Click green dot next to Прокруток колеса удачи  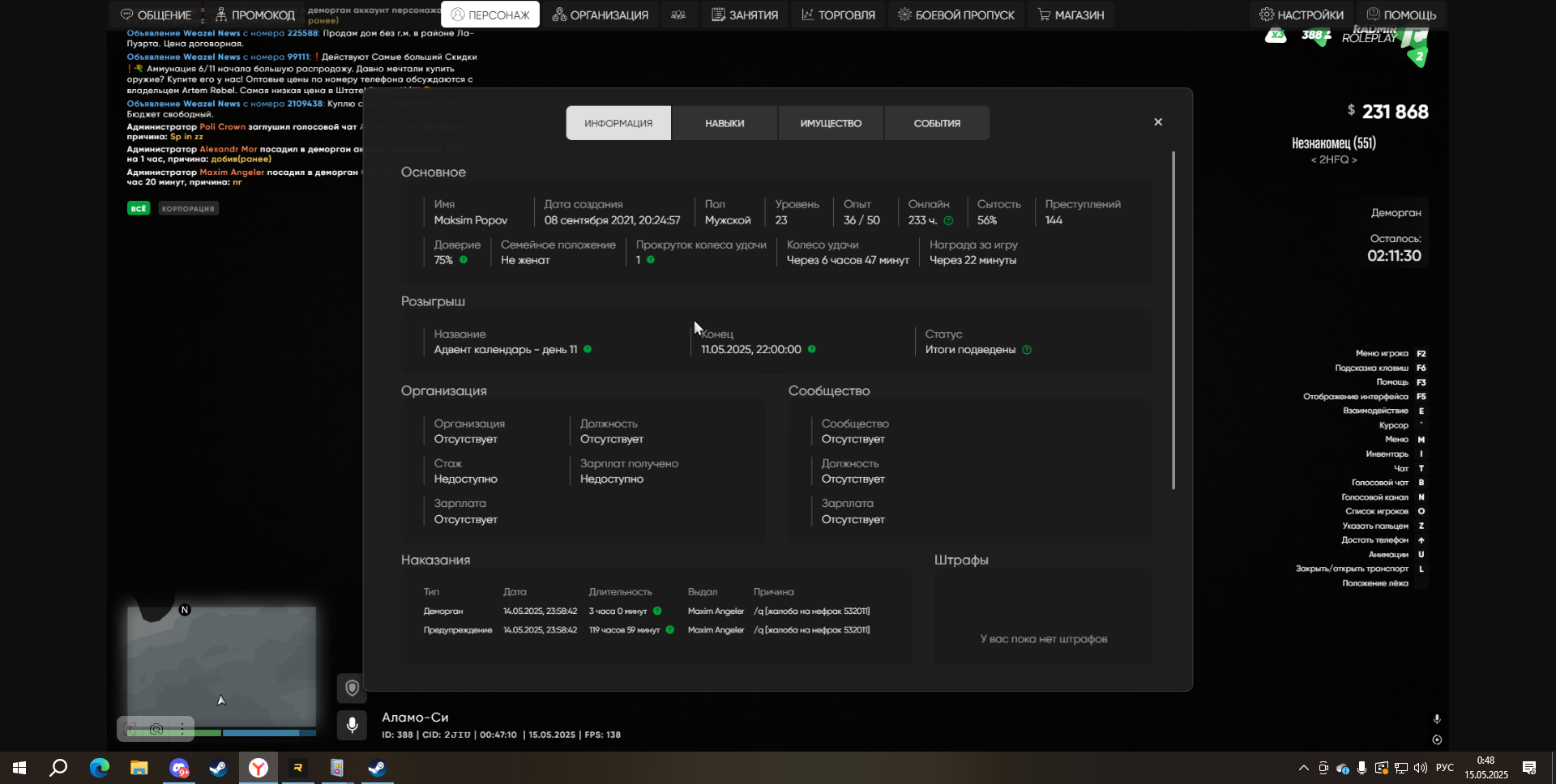pos(651,260)
